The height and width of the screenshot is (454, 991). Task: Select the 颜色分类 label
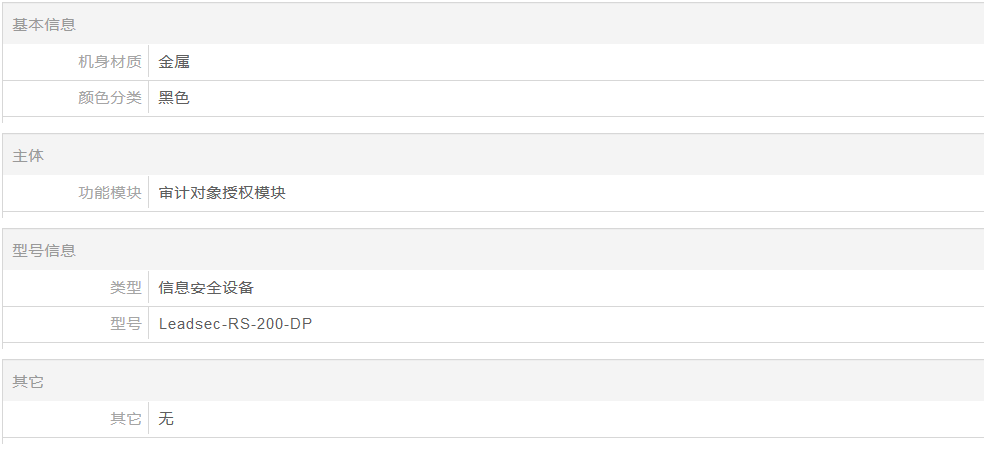(110, 98)
